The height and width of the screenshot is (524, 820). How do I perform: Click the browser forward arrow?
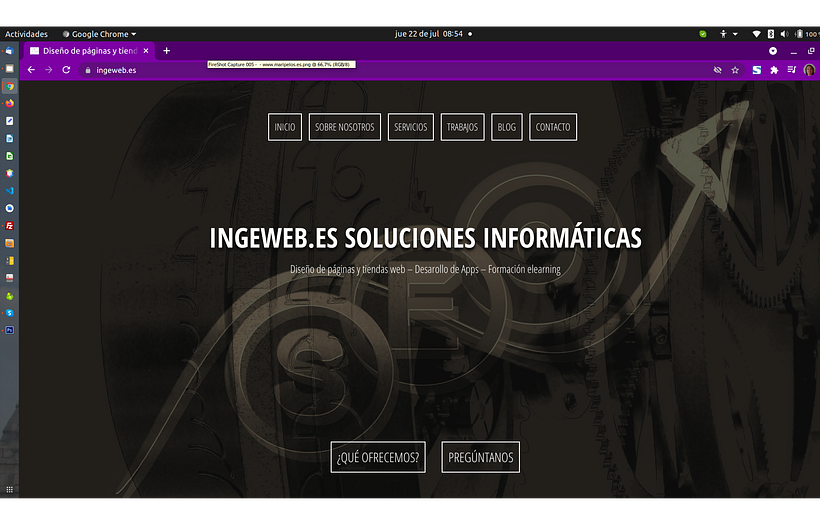point(49,70)
